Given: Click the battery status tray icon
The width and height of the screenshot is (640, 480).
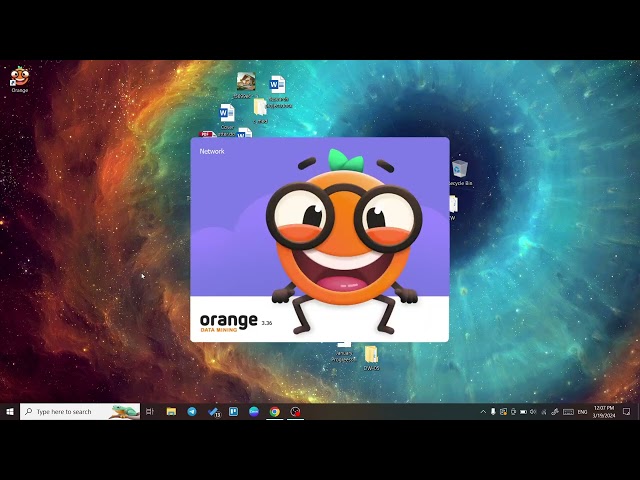Looking at the screenshot, I should (x=523, y=412).
